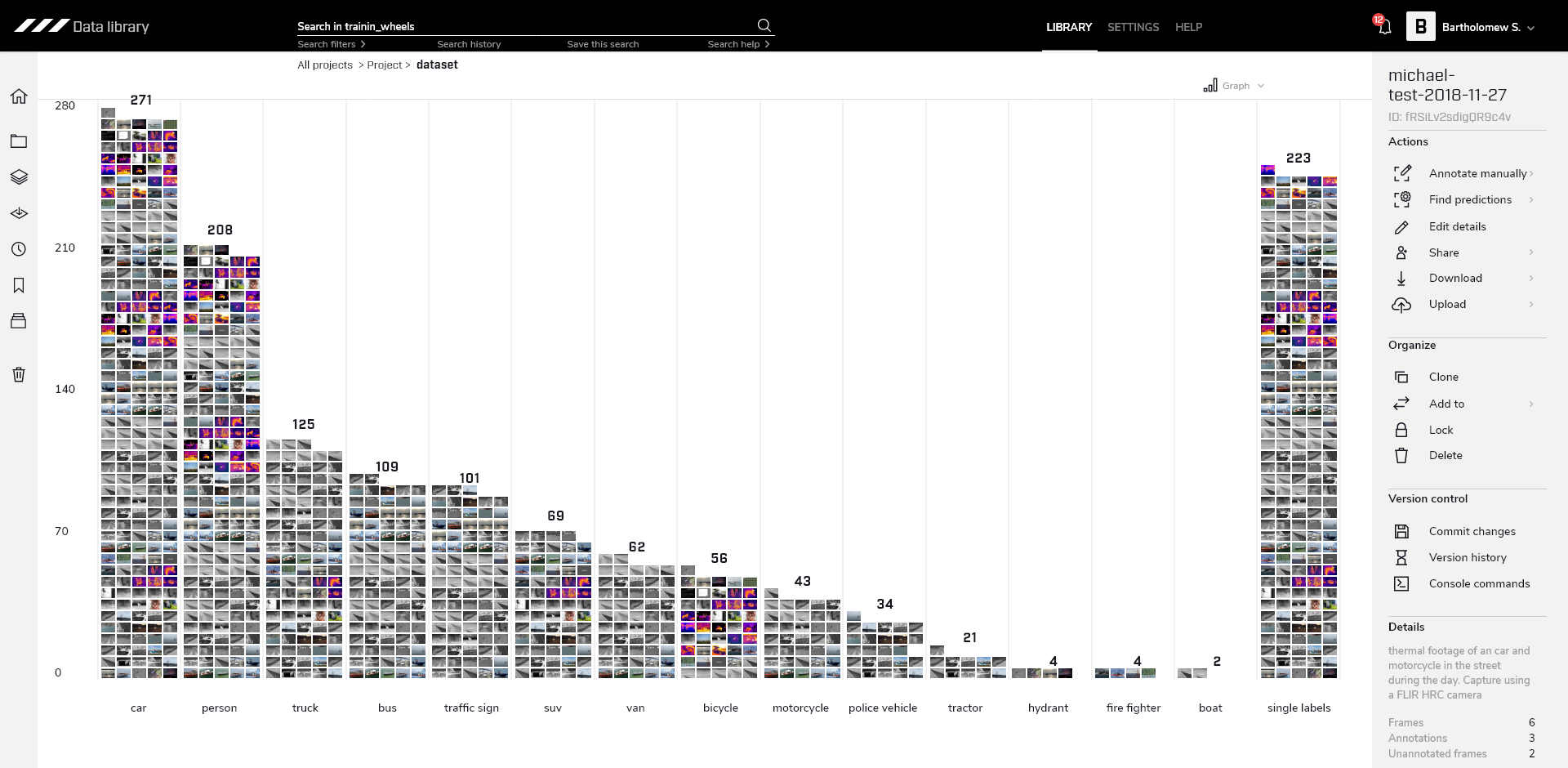
Task: Click the search input field
Action: click(x=523, y=26)
